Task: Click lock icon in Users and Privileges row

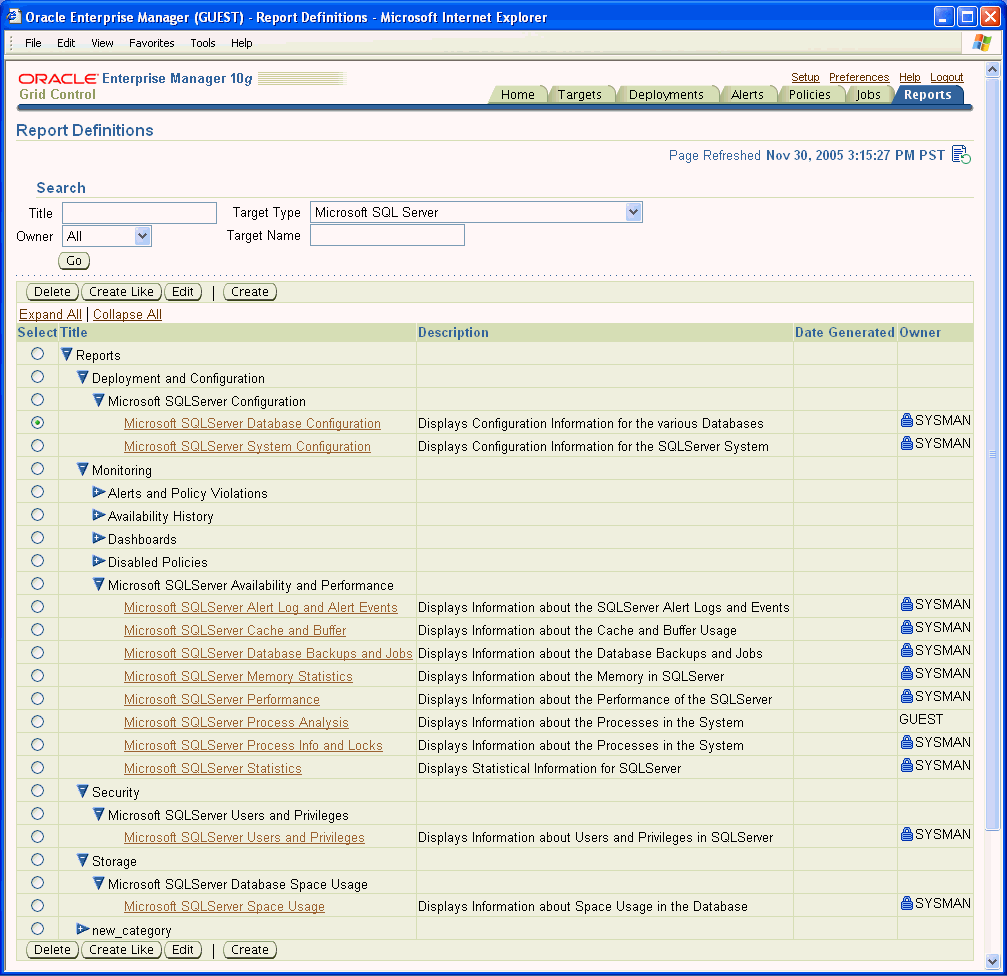Action: [907, 834]
